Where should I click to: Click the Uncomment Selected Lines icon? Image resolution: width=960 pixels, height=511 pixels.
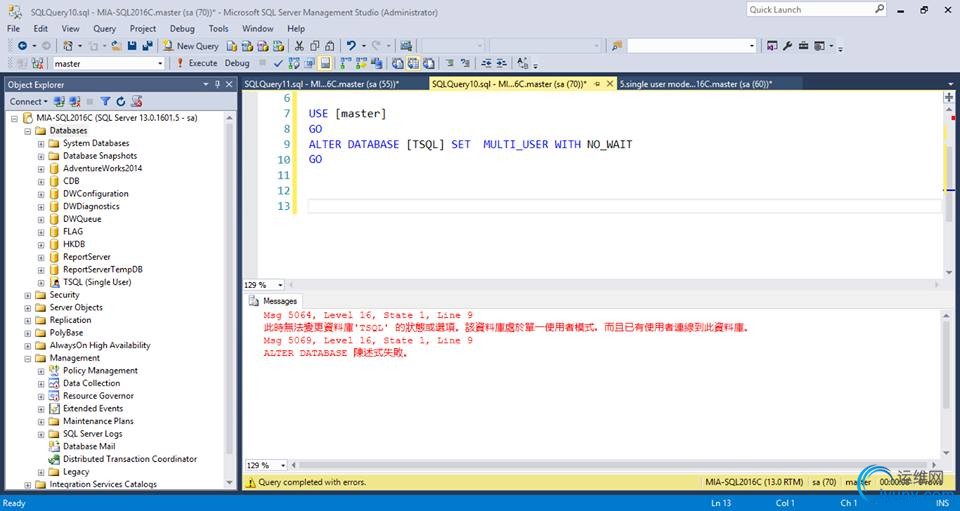[x=465, y=63]
